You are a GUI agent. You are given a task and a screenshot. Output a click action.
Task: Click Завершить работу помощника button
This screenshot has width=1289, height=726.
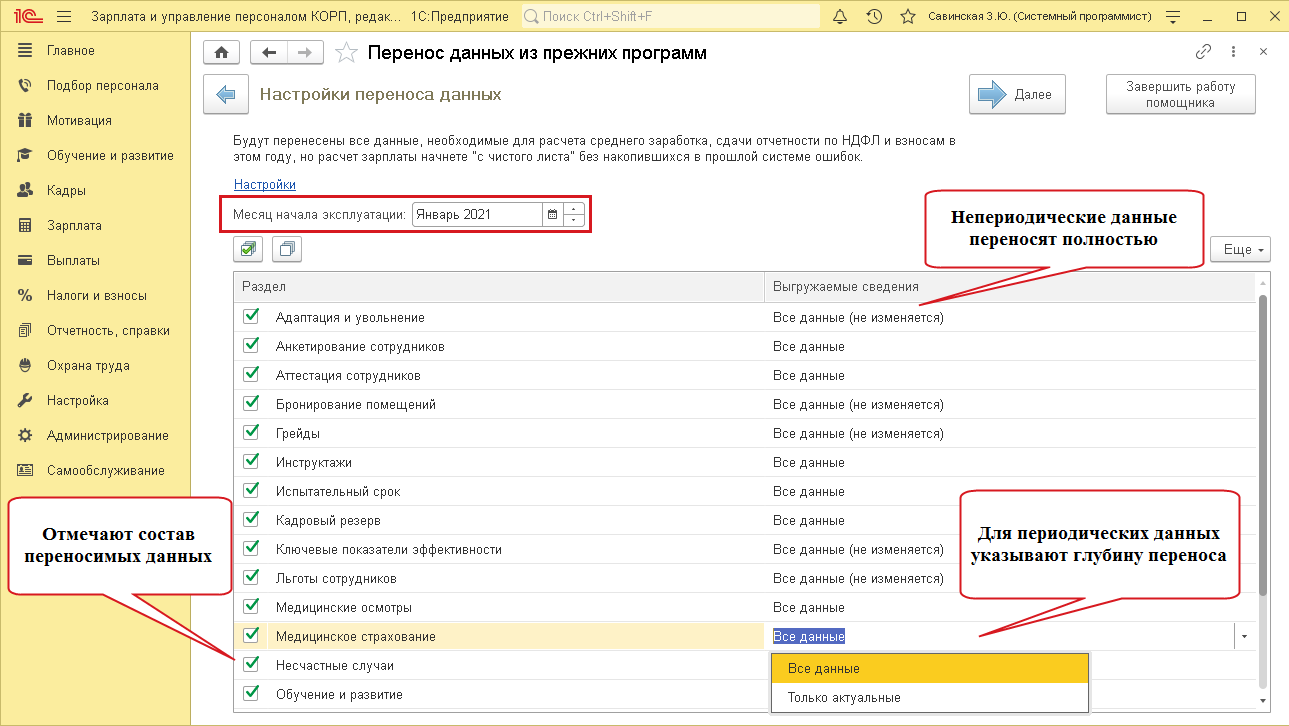click(x=1180, y=94)
